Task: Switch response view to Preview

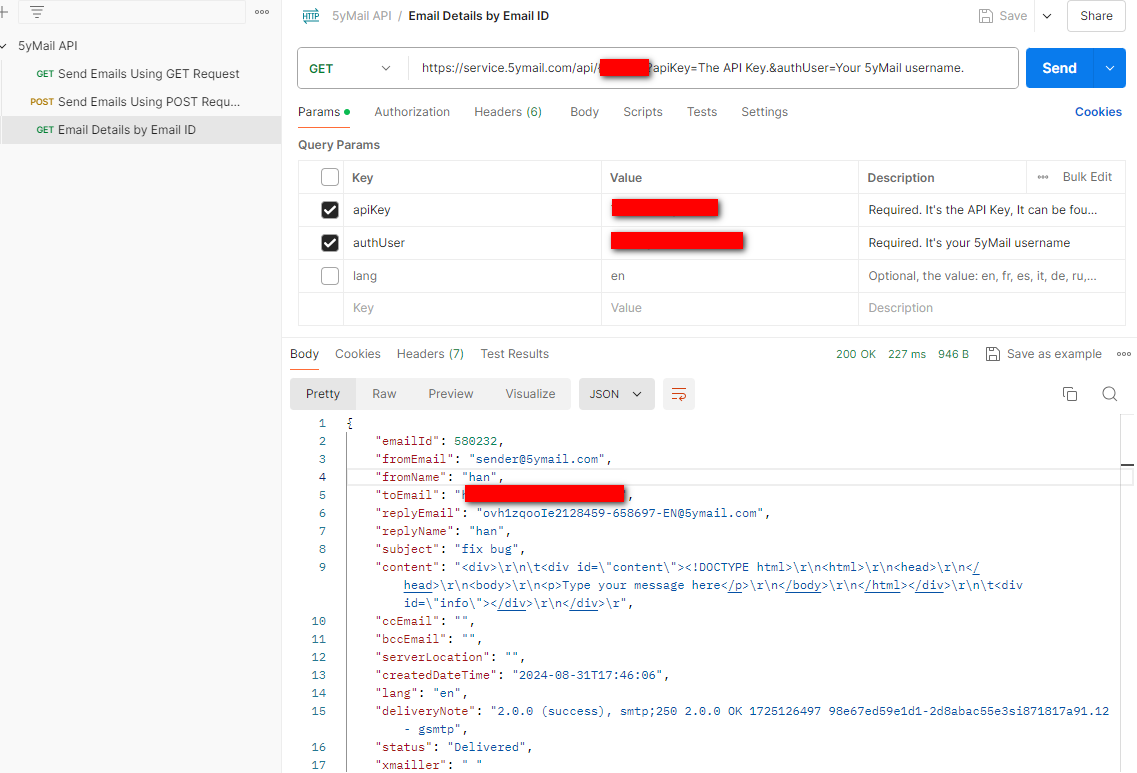Action: pyautogui.click(x=450, y=394)
